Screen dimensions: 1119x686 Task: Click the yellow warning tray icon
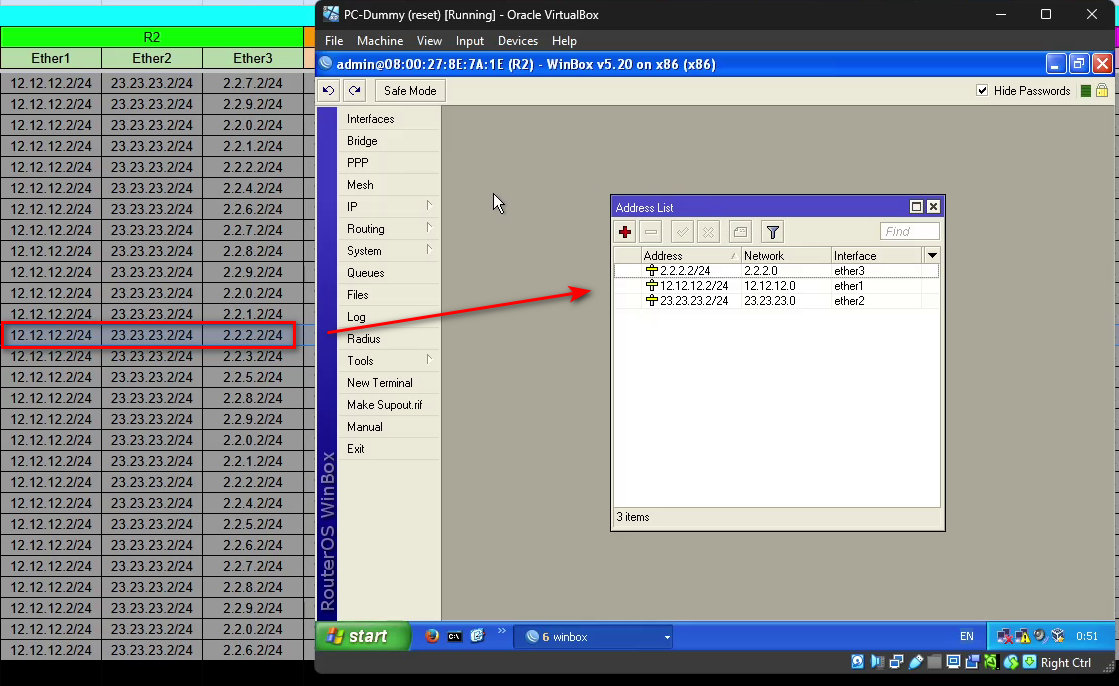click(1023, 636)
